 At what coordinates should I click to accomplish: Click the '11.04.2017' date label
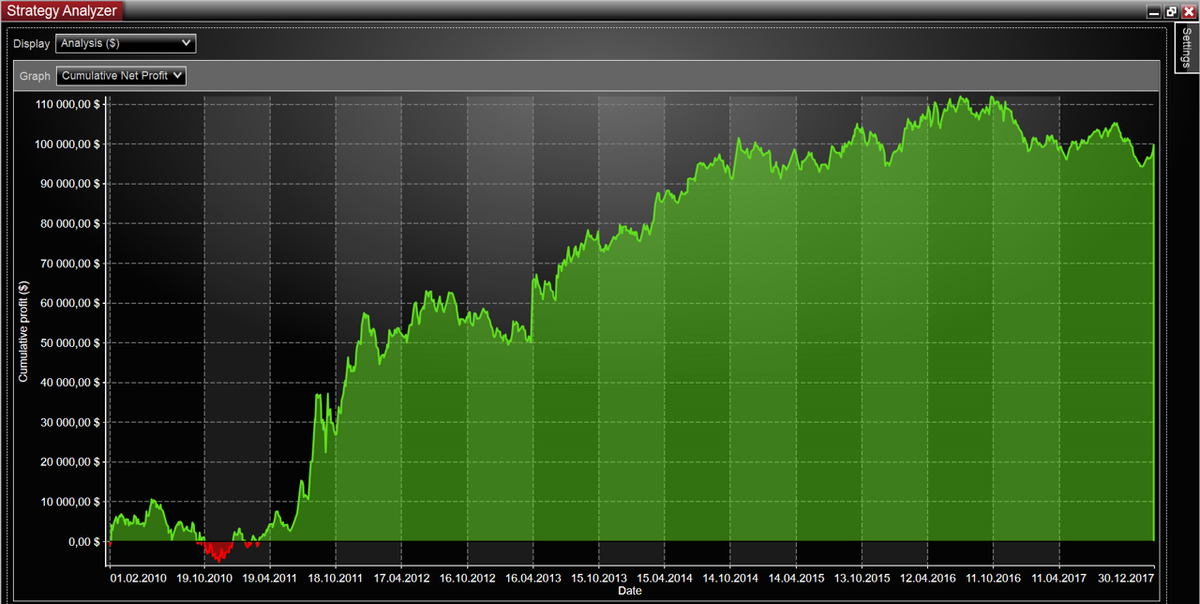(1058, 578)
